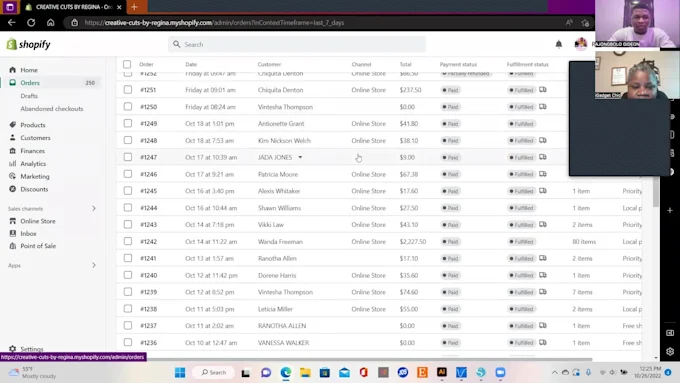Sort by the Date column header
Image resolution: width=680 pixels, height=383 pixels.
click(x=191, y=64)
